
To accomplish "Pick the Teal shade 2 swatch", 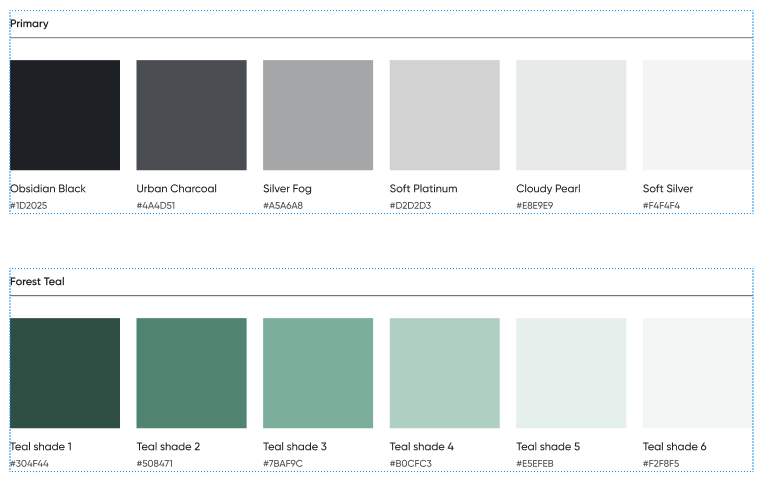I will pyautogui.click(x=192, y=373).
